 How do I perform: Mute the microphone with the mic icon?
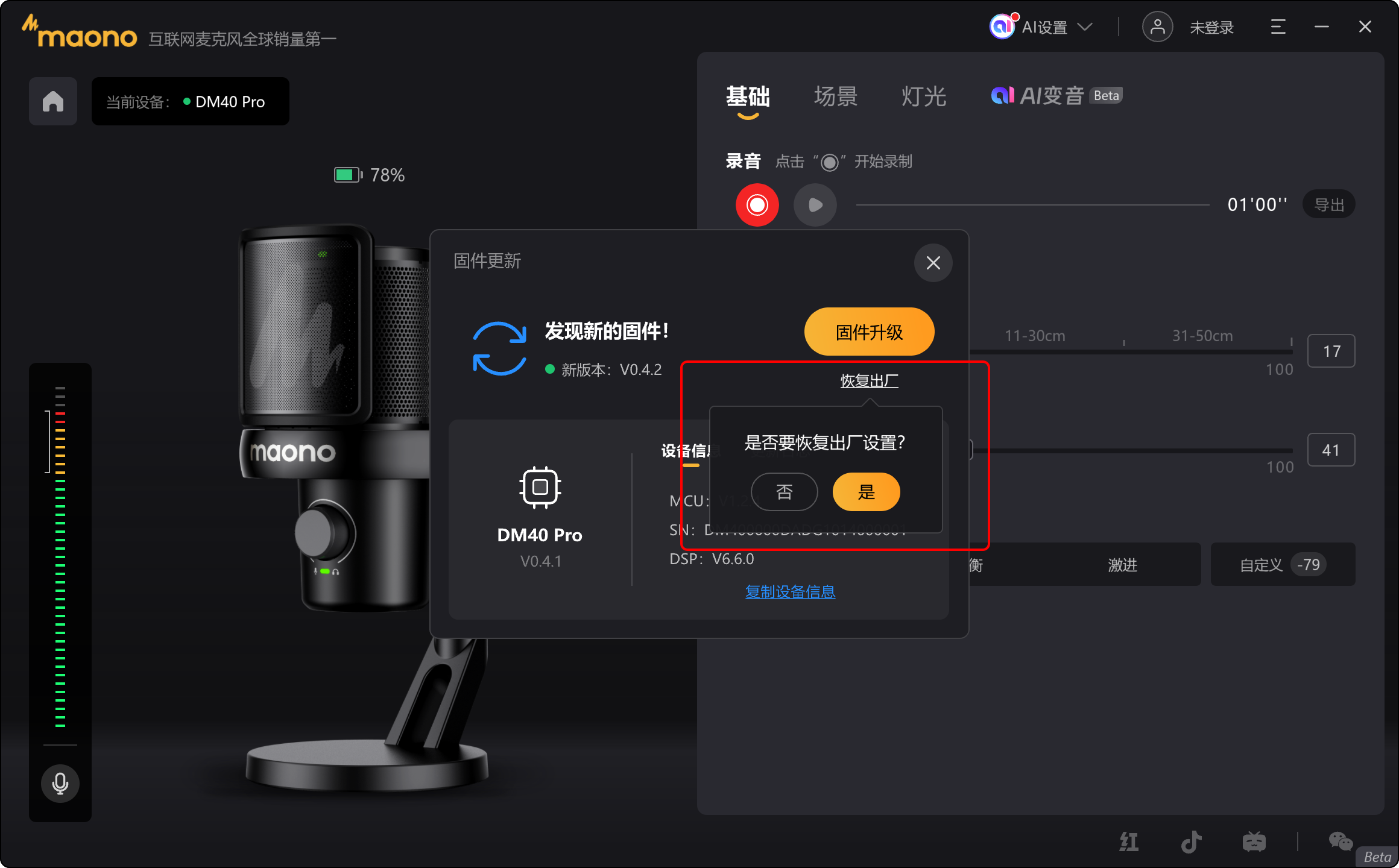click(x=60, y=783)
